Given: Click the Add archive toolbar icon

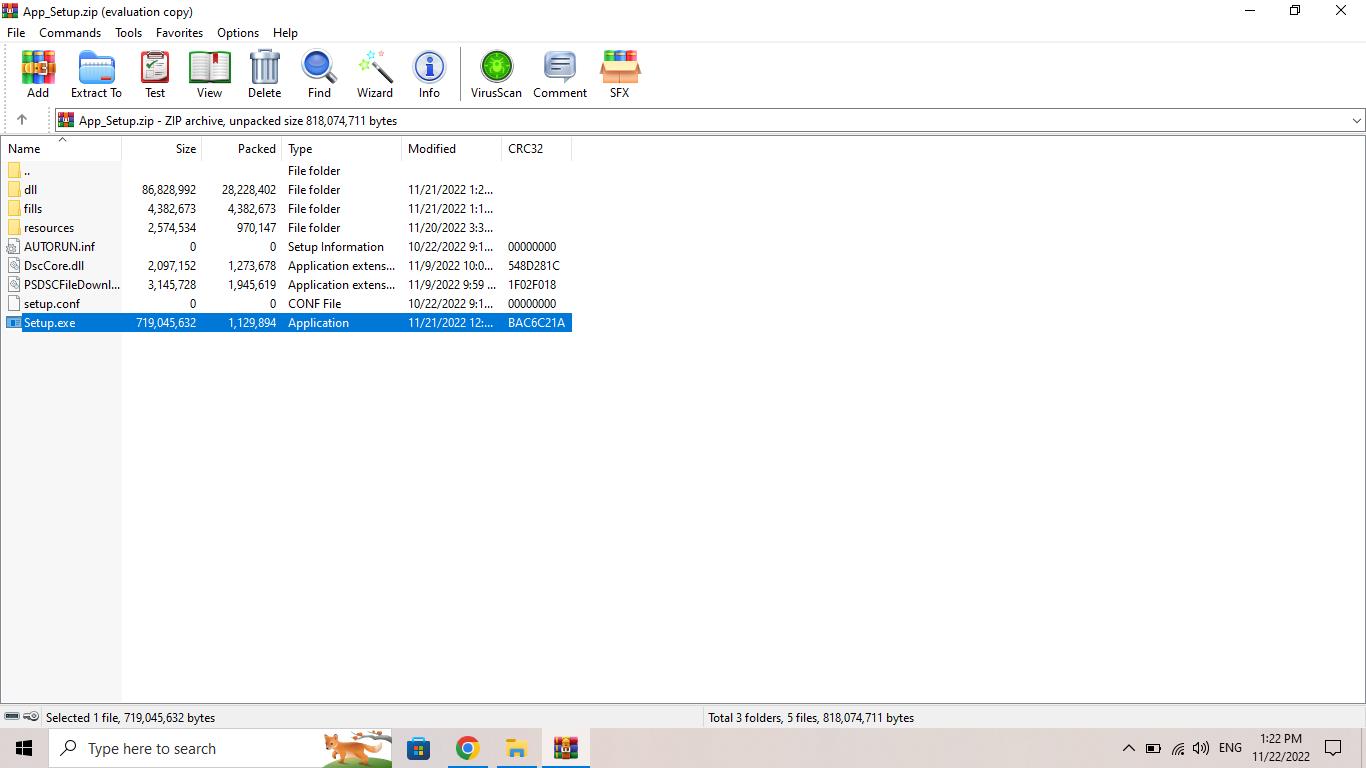Looking at the screenshot, I should point(38,74).
